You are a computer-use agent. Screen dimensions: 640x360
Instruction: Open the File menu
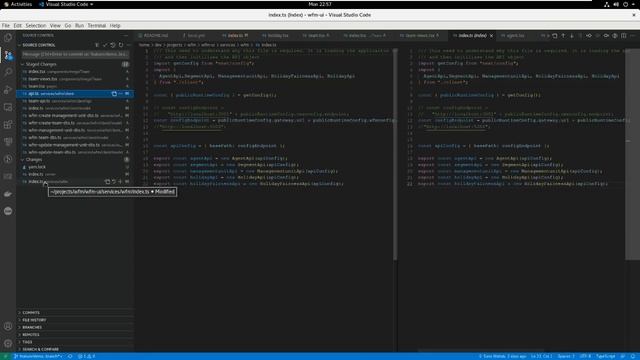click(6, 25)
